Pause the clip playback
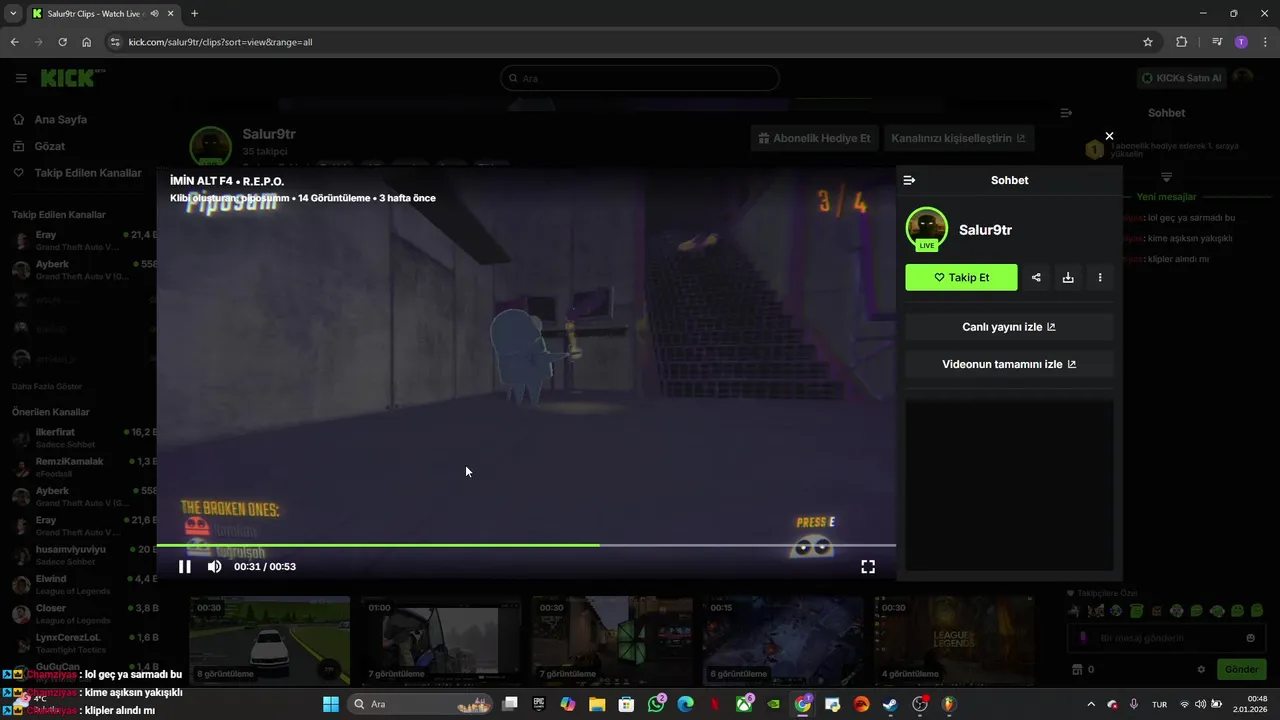This screenshot has width=1280, height=720. 185,567
